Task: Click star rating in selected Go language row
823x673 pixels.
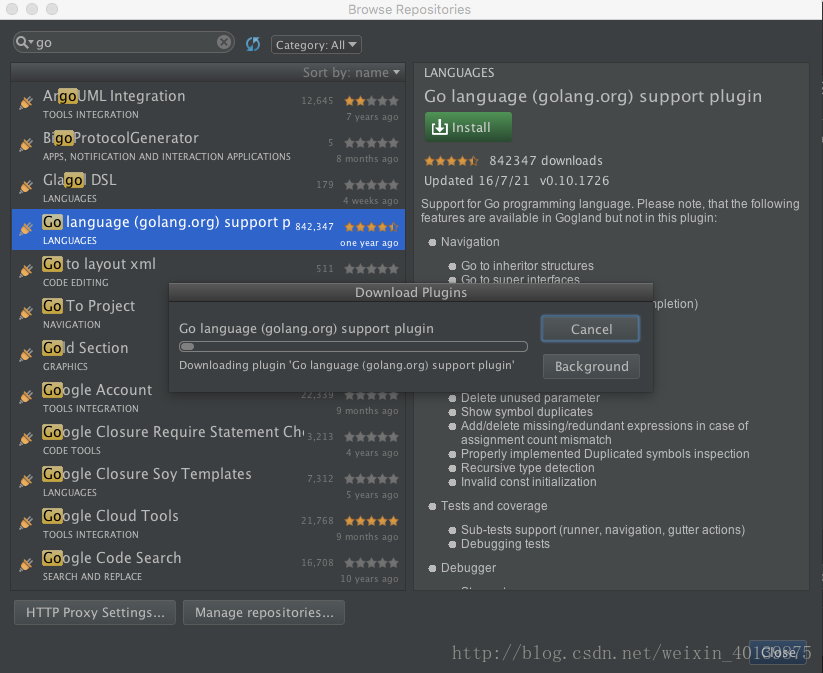Action: coord(371,227)
